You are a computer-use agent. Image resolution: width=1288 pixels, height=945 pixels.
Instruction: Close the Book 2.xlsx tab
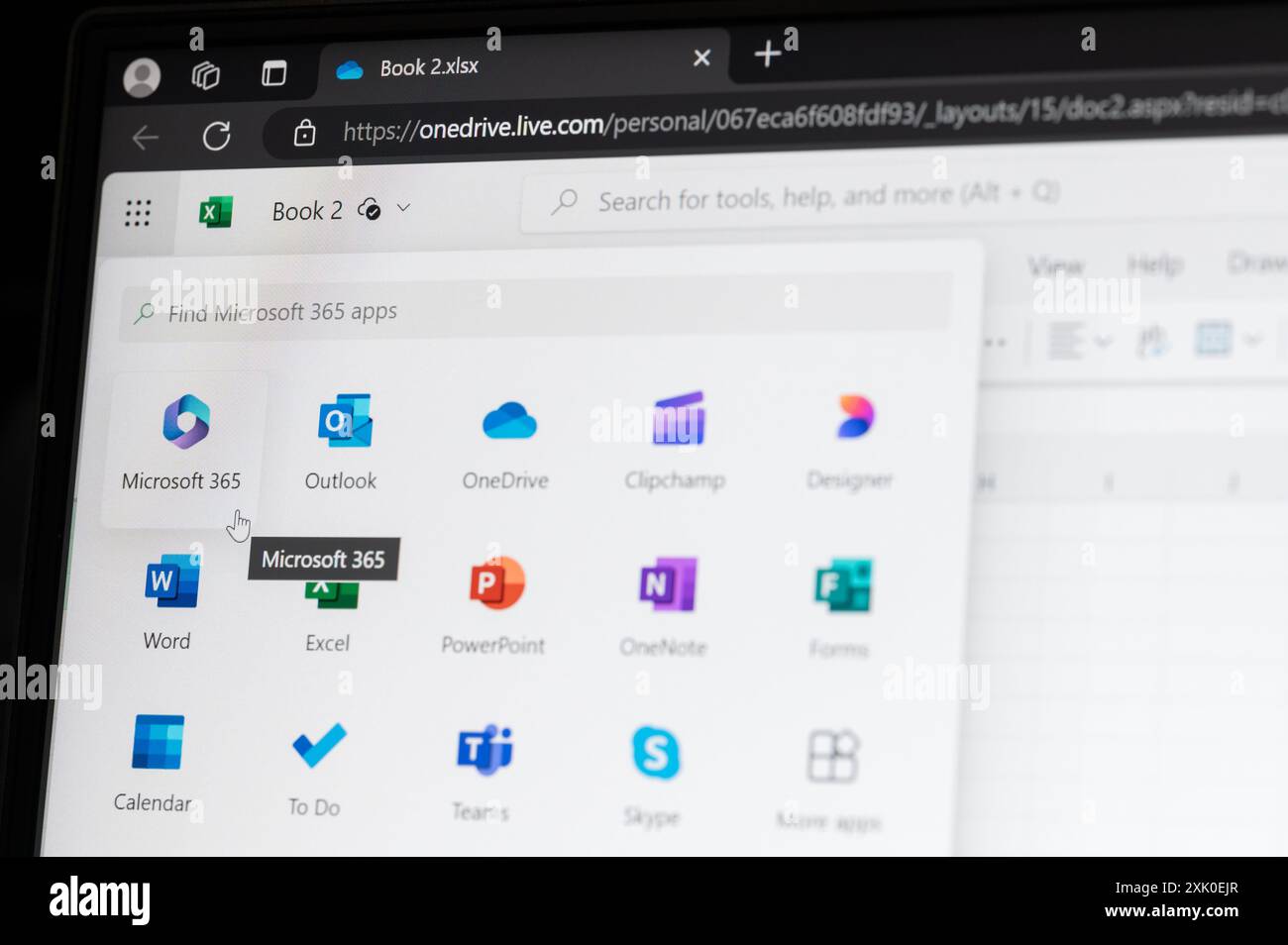click(701, 57)
